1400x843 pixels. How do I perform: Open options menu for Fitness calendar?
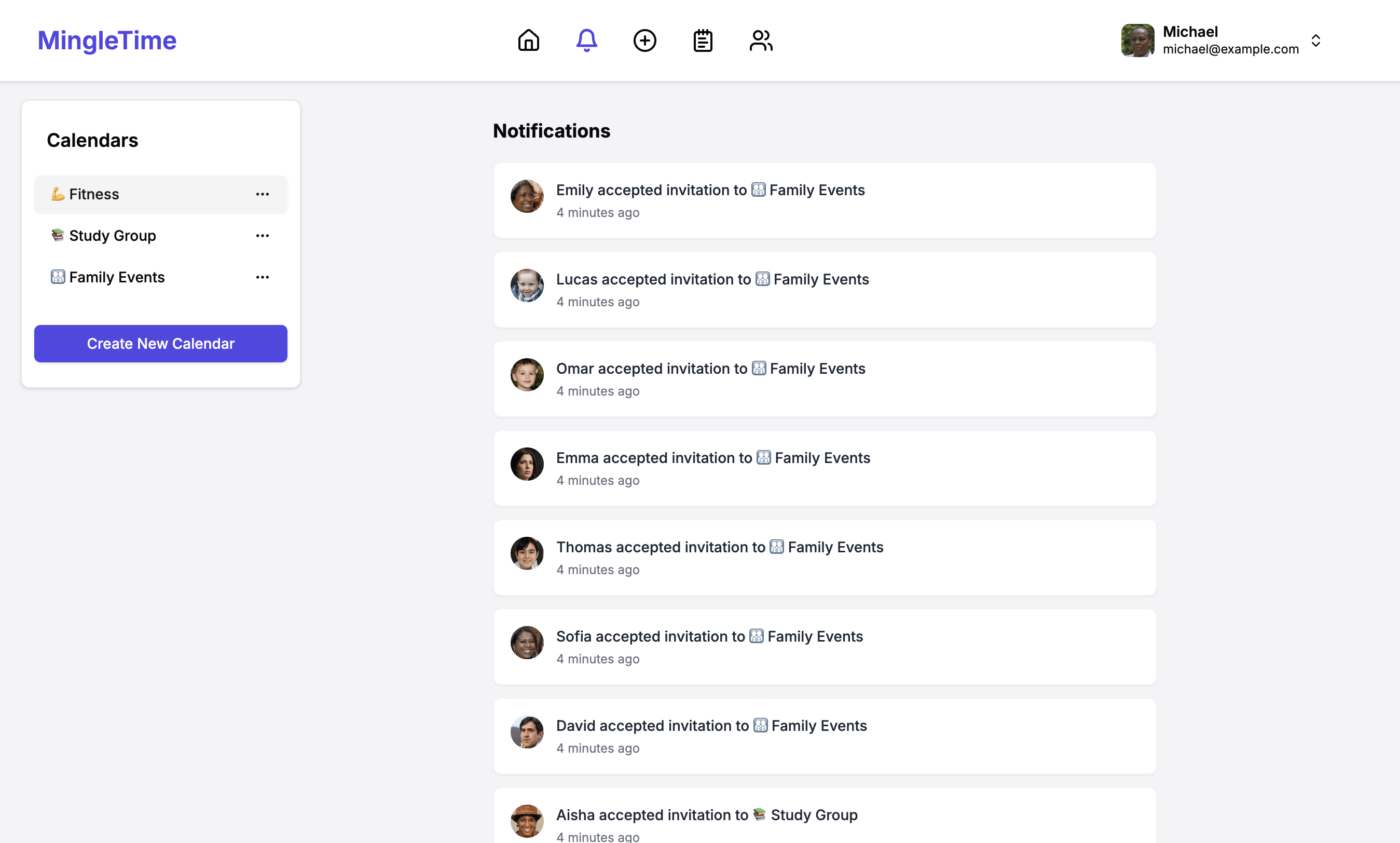[263, 194]
